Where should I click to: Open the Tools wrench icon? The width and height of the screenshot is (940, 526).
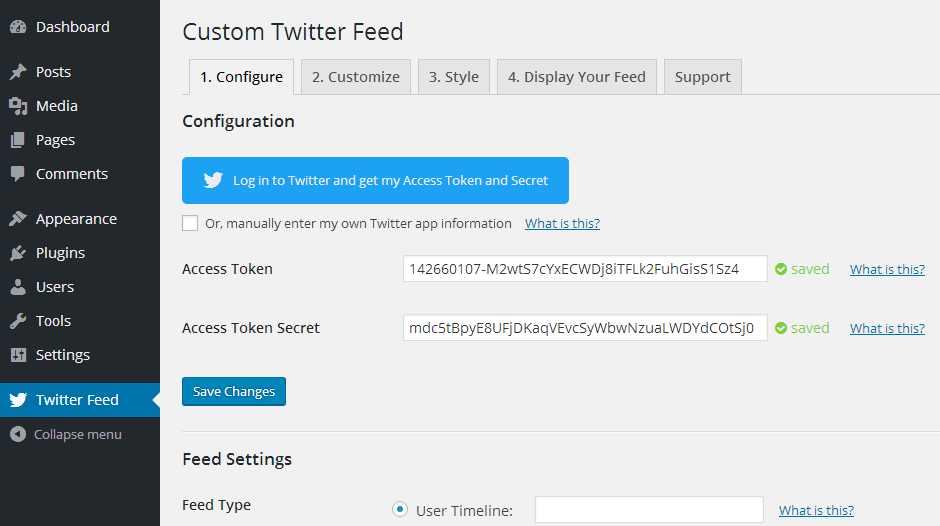[x=18, y=321]
